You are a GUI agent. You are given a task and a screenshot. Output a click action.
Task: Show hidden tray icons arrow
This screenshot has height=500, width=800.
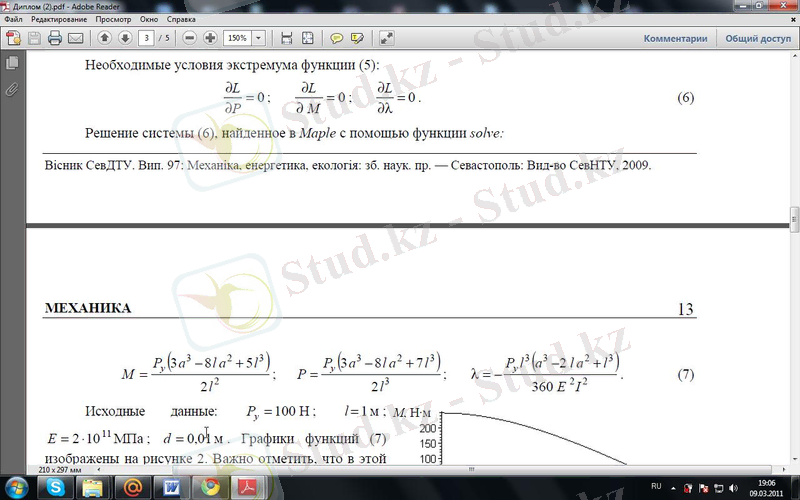point(673,488)
